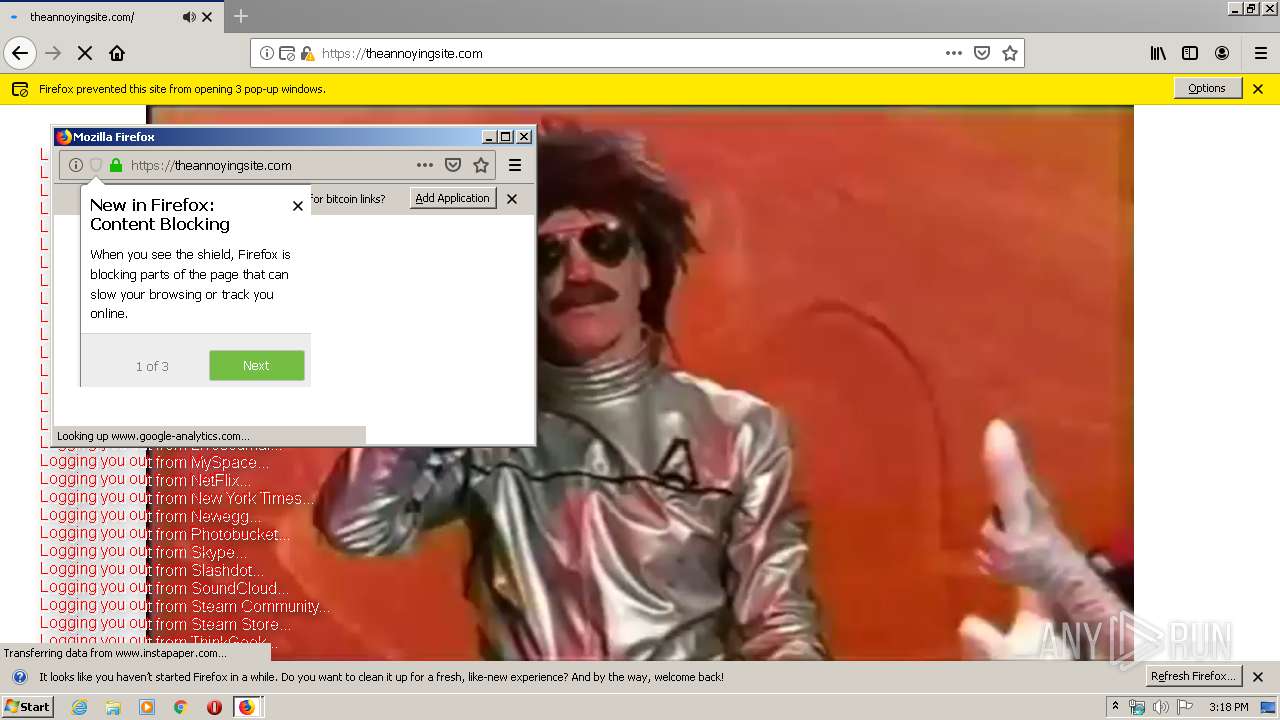1280x720 pixels.
Task: Launch Internet Explorer from taskbar
Action: [x=80, y=707]
